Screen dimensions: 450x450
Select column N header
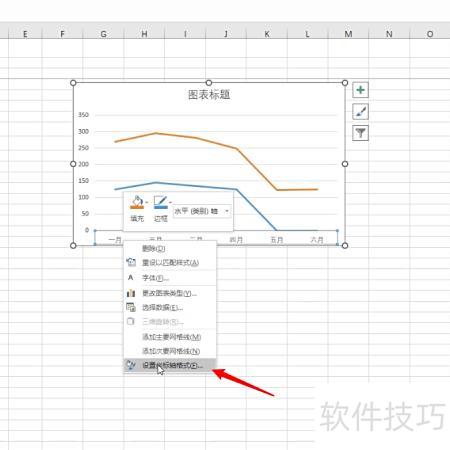389,34
